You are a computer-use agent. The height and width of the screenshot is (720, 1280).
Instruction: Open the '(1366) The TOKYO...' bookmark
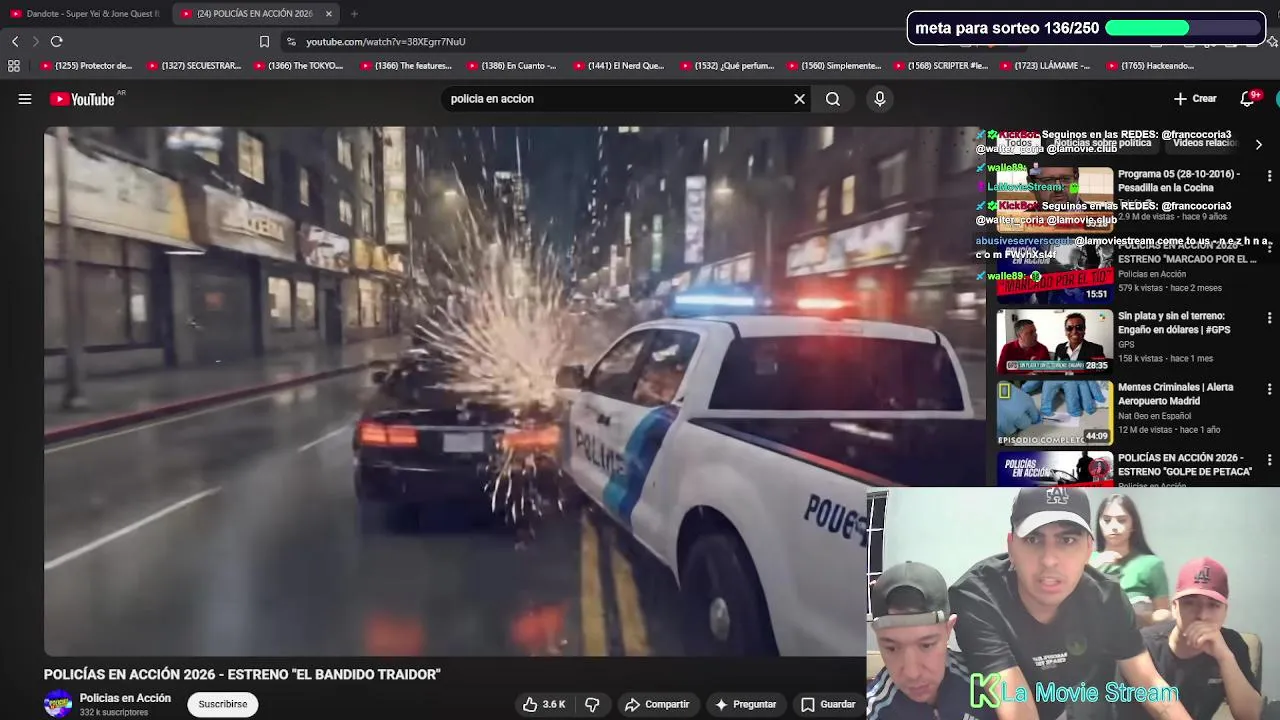point(298,66)
